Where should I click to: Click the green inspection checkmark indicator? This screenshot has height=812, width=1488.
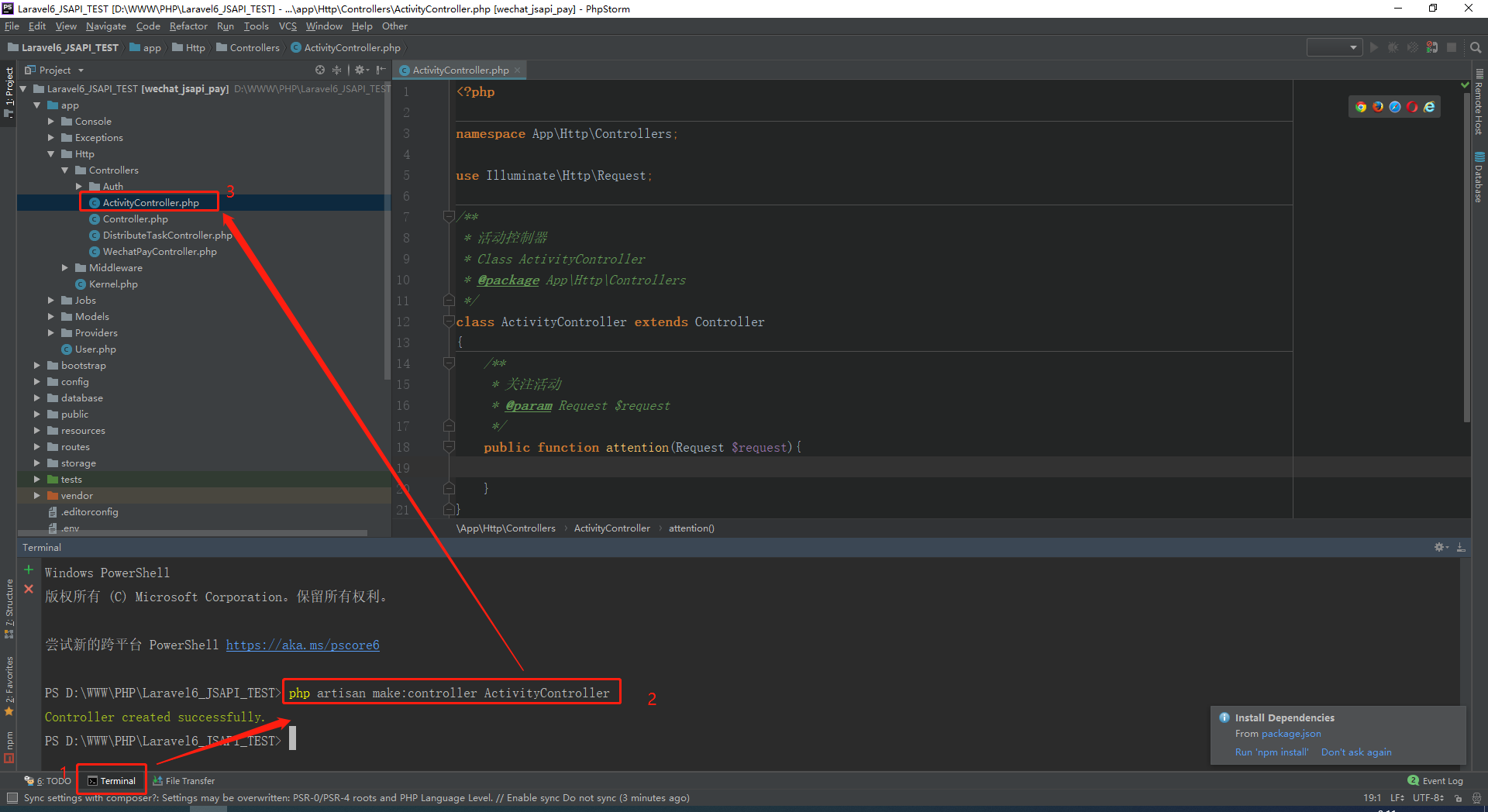pos(1465,84)
